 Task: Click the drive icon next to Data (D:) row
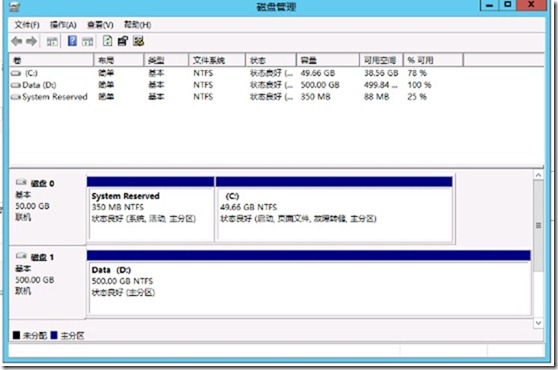16,85
